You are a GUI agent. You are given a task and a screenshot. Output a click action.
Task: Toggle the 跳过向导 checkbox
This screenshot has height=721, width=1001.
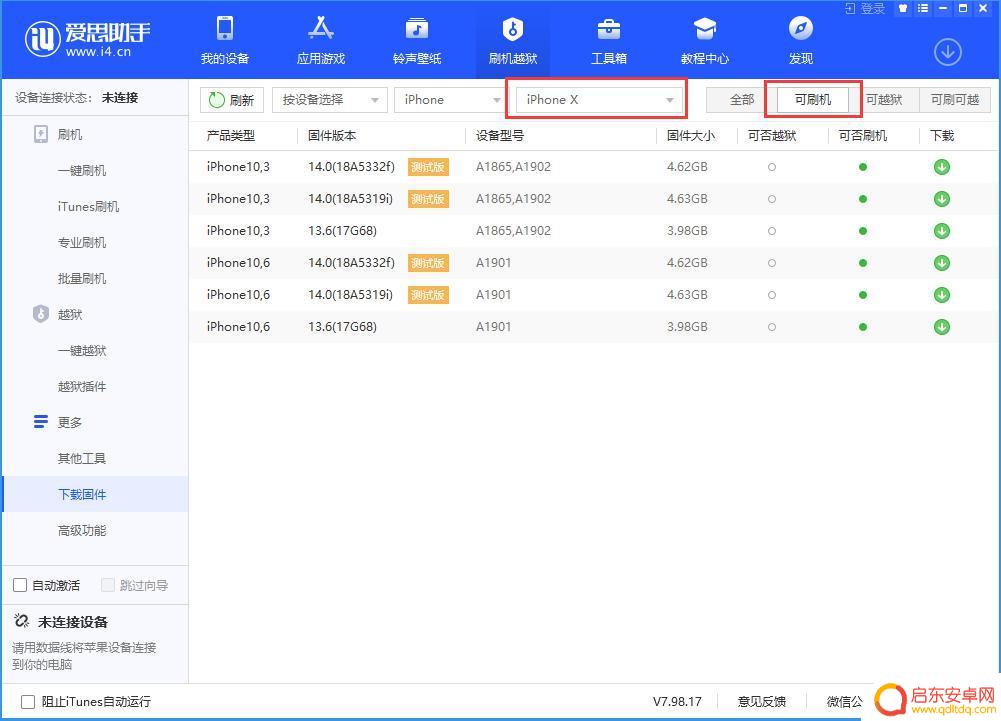pyautogui.click(x=108, y=585)
